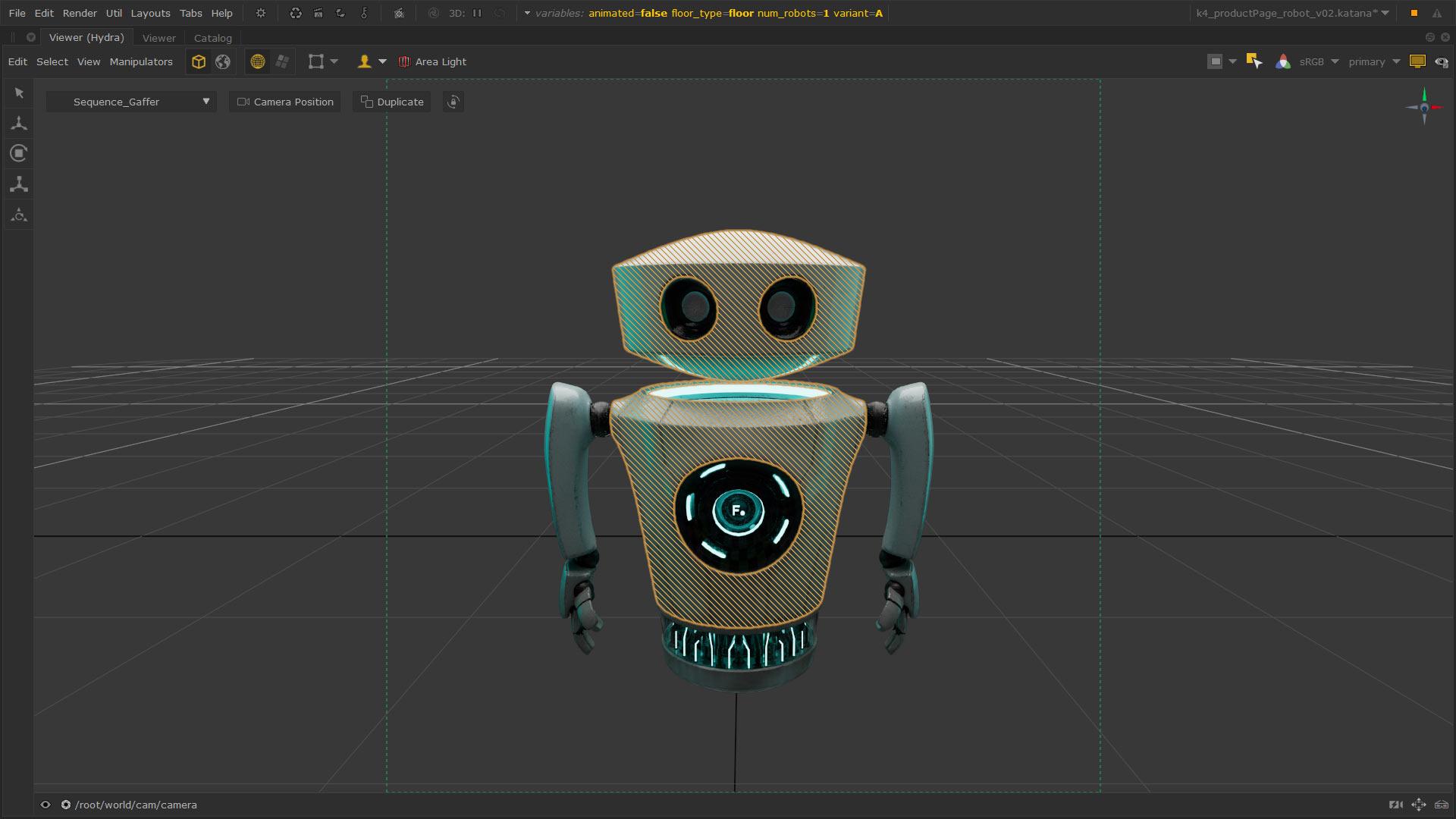Toggle the yellow wireframe sphere shading button

[x=258, y=62]
